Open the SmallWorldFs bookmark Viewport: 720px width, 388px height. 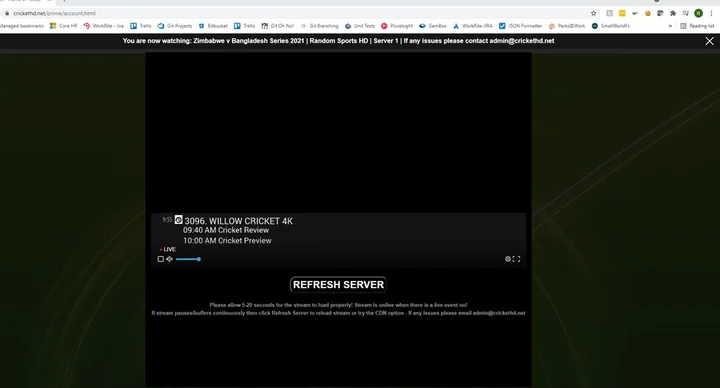click(611, 26)
